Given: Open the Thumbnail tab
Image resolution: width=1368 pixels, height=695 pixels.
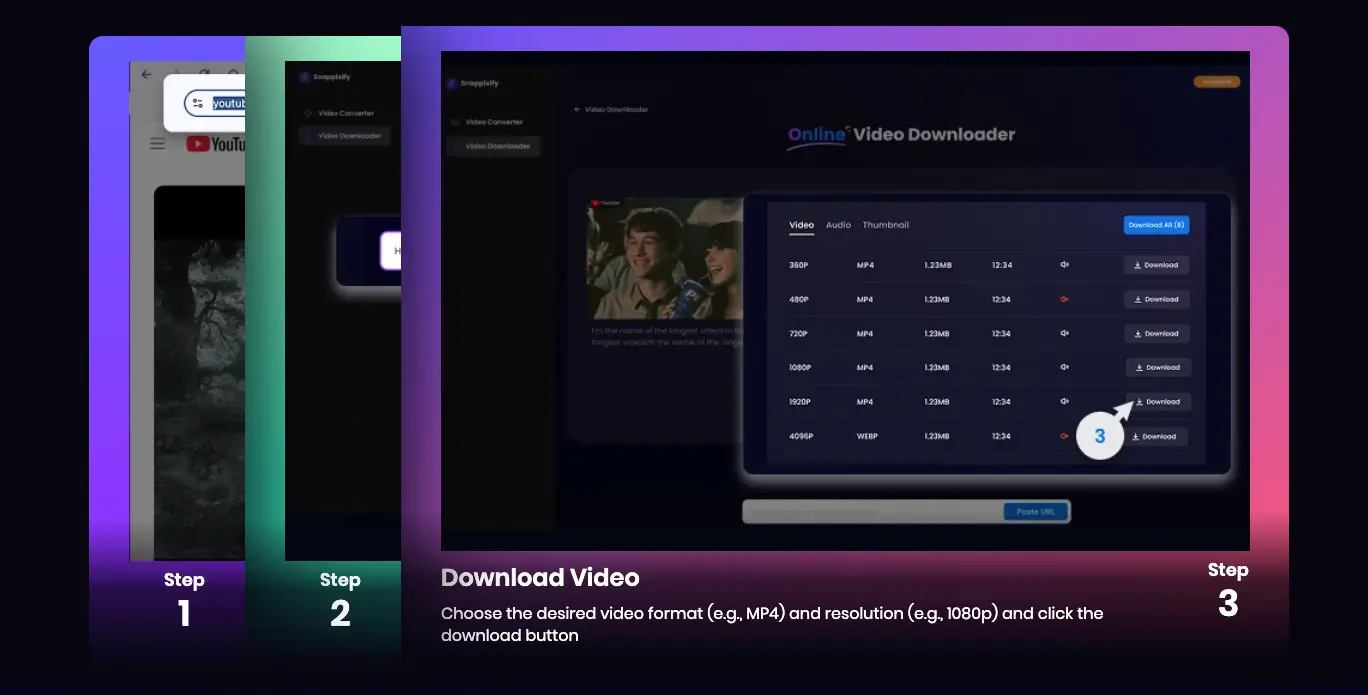Looking at the screenshot, I should pyautogui.click(x=887, y=225).
